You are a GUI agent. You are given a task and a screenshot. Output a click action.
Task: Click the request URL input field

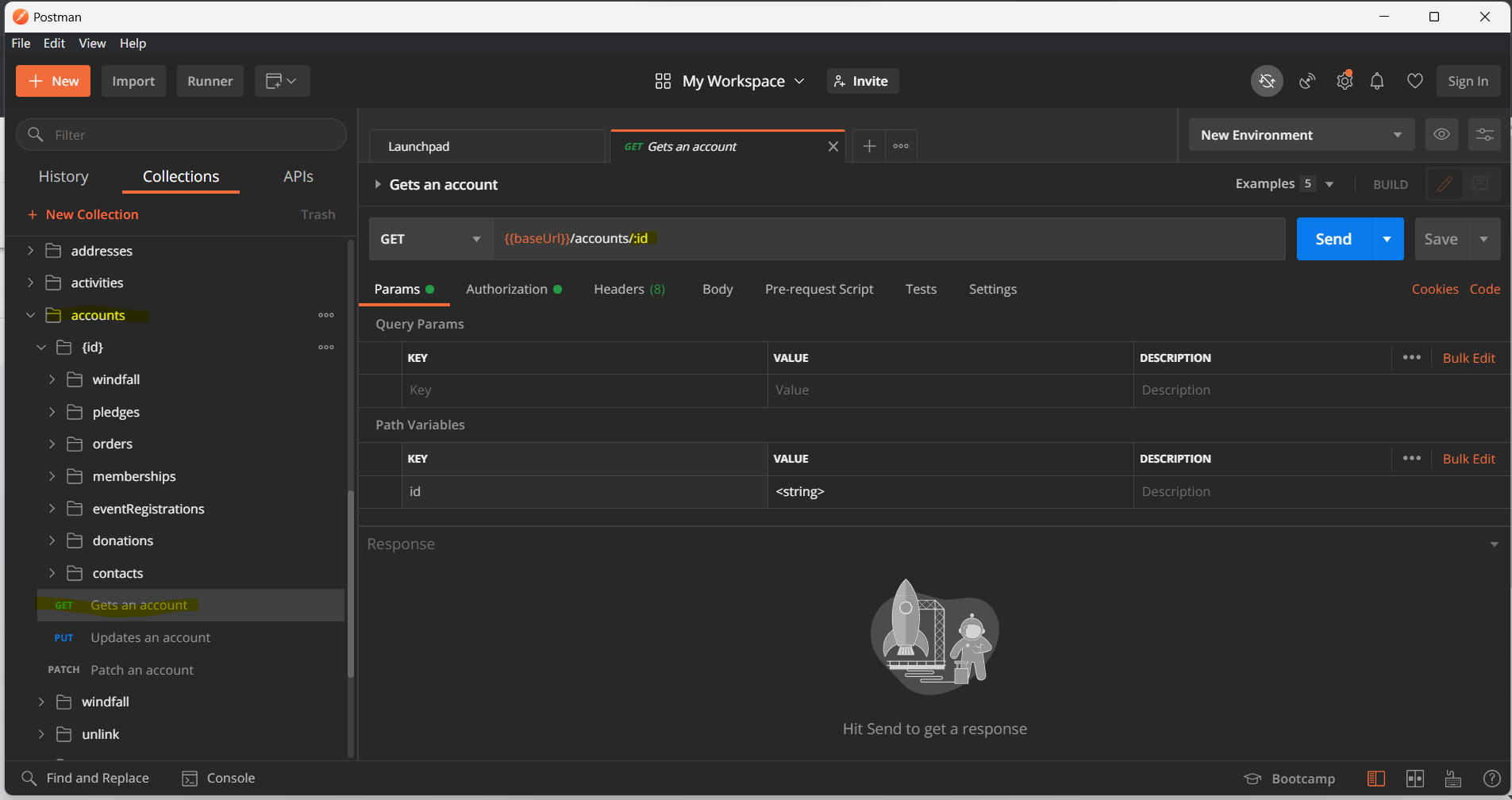click(x=889, y=239)
